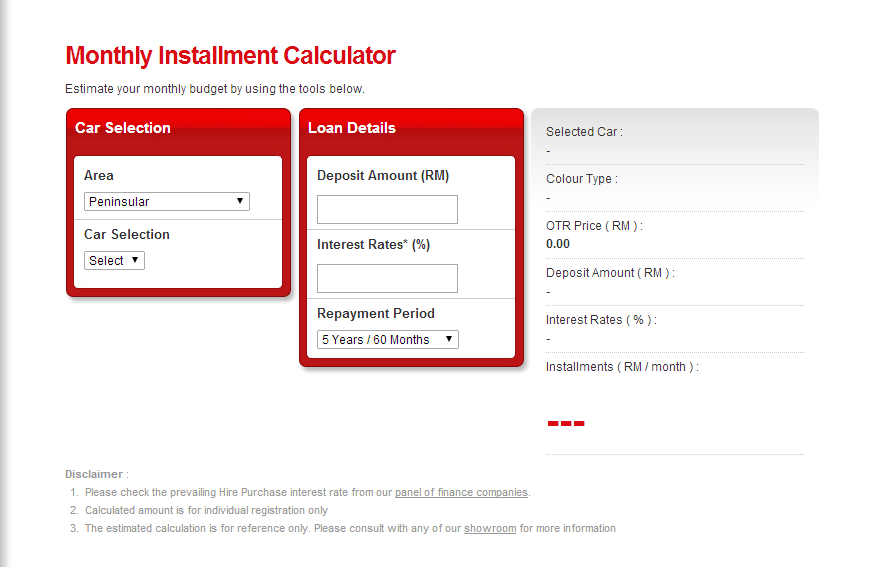Click the 'Deposit Amount (RM)' field label
Image resolution: width=889 pixels, height=567 pixels.
pyautogui.click(x=383, y=175)
